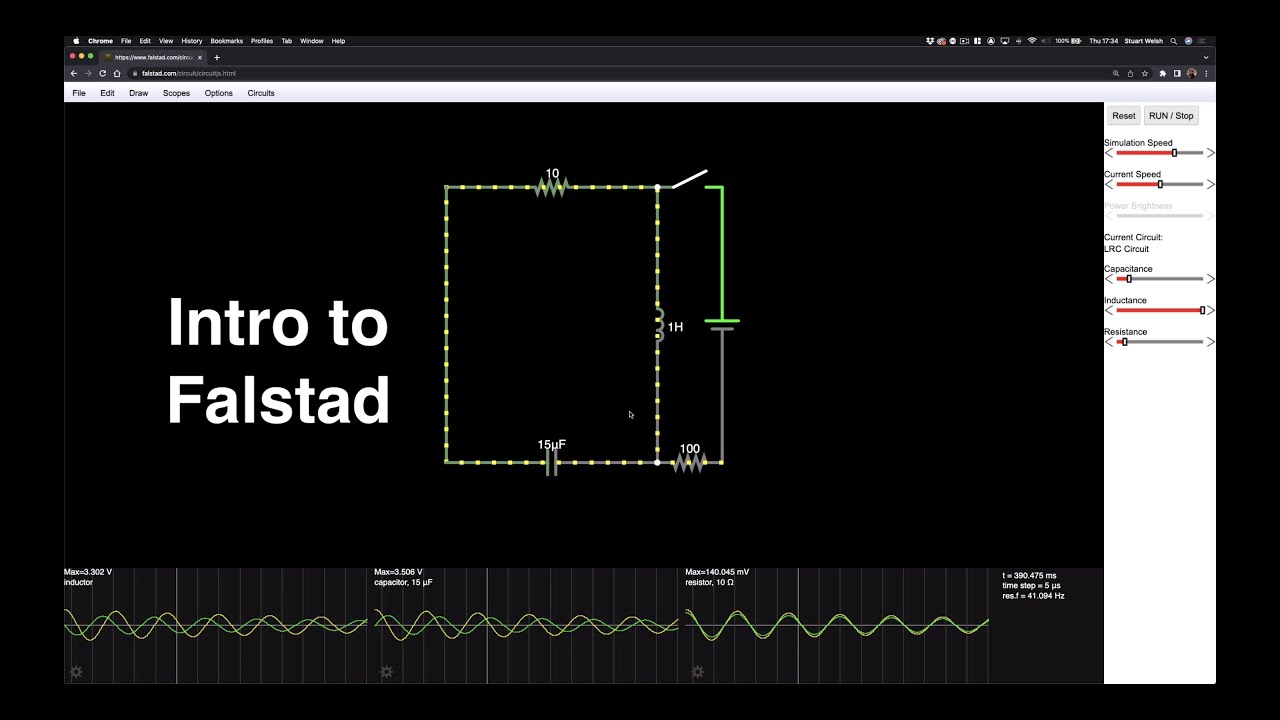Close the falstad.com browser tab
This screenshot has width=1280, height=720.
click(200, 57)
